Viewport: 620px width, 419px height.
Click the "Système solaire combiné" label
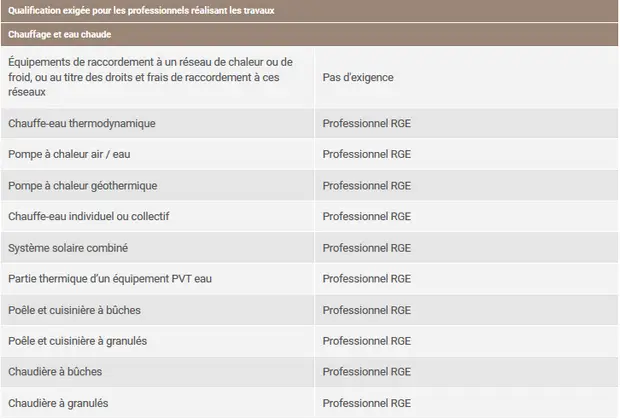click(68, 247)
